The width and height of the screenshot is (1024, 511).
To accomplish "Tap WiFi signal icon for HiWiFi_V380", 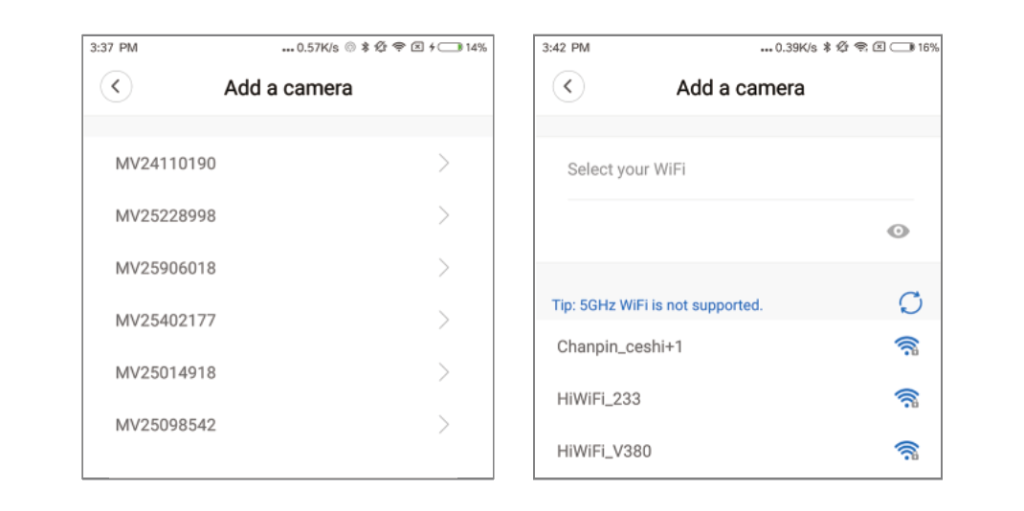I will pyautogui.click(x=906, y=451).
